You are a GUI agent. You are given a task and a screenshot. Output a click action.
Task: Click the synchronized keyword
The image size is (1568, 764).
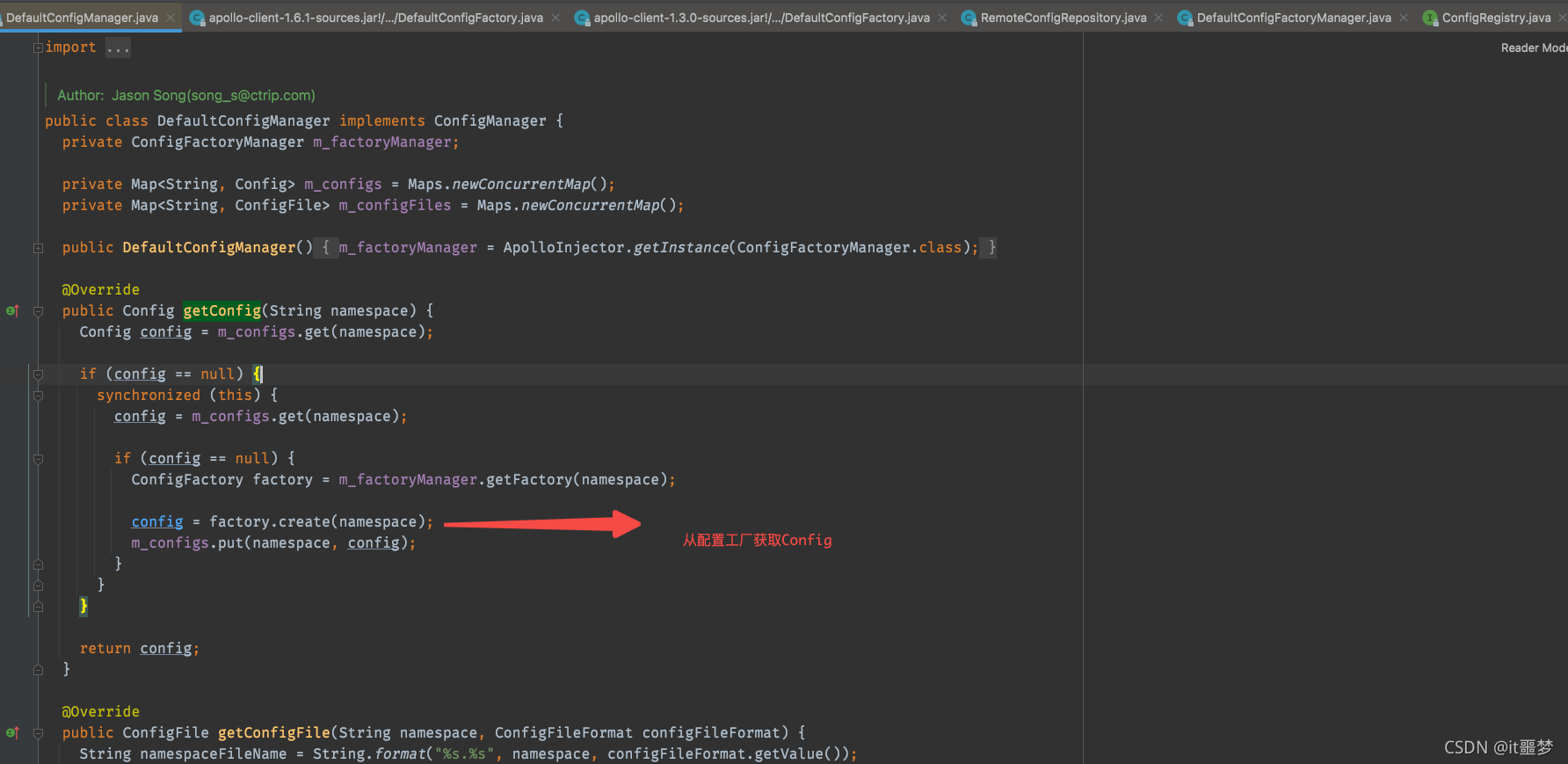pos(148,395)
